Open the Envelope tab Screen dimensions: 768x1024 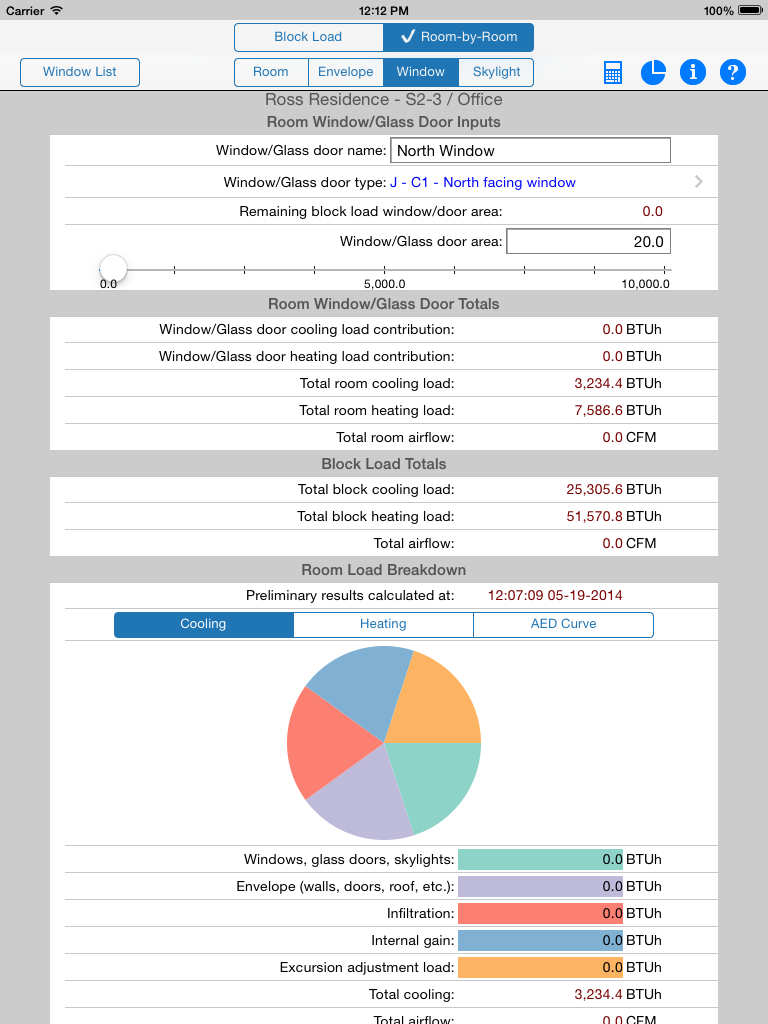[345, 72]
